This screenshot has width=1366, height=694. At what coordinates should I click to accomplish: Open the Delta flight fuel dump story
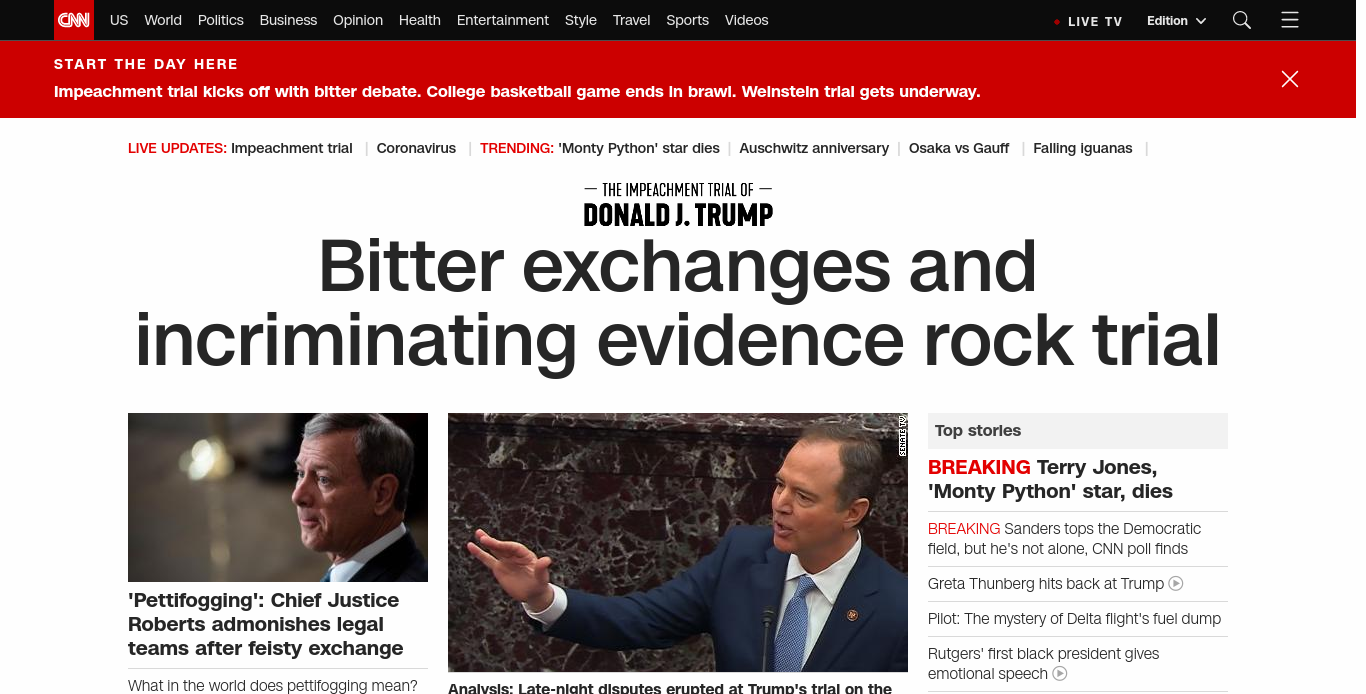1075,619
